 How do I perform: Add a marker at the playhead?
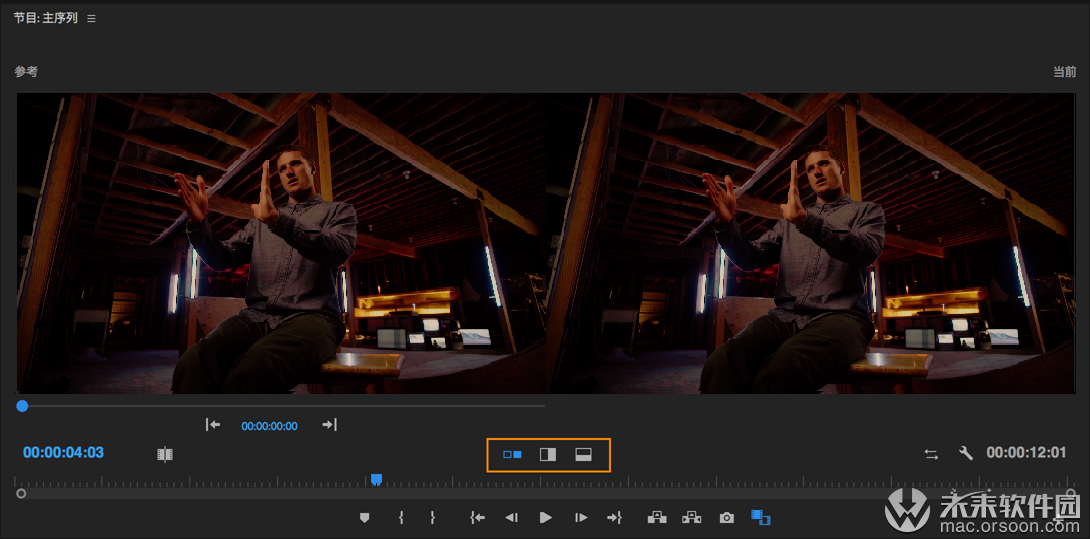(x=364, y=517)
